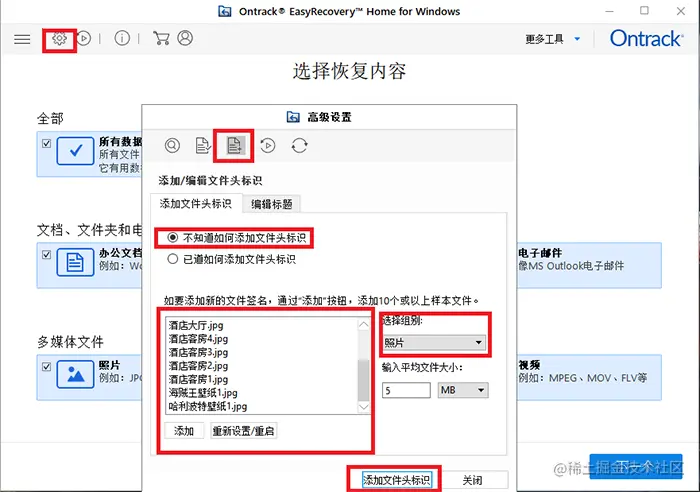This screenshot has height=492, width=700.
Task: Toggle the 照片 checkbox under multimedia
Action: click(46, 367)
